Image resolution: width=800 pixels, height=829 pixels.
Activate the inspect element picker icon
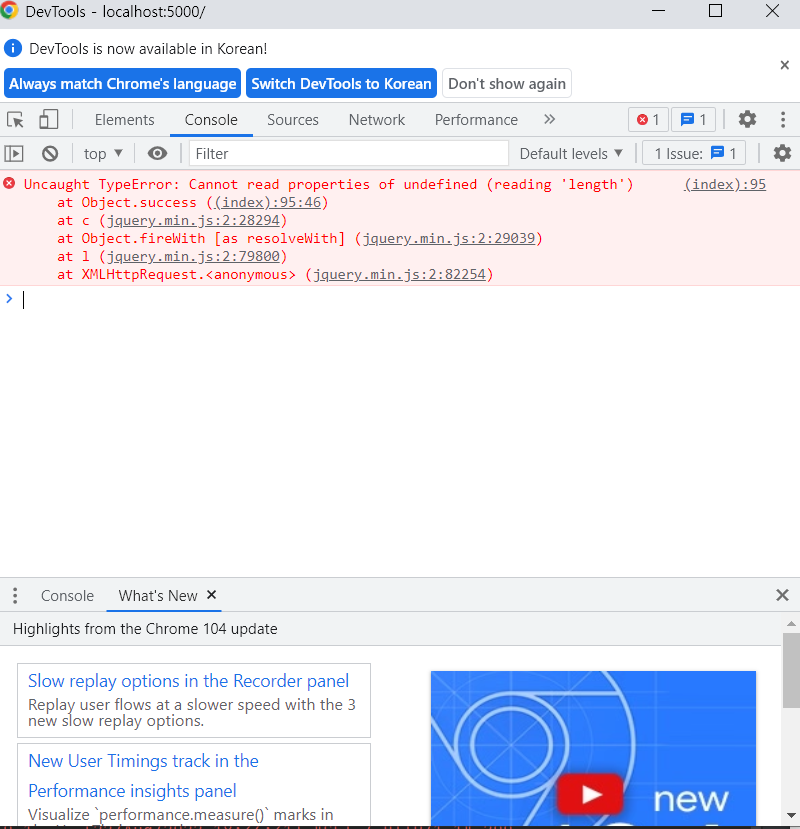click(16, 120)
